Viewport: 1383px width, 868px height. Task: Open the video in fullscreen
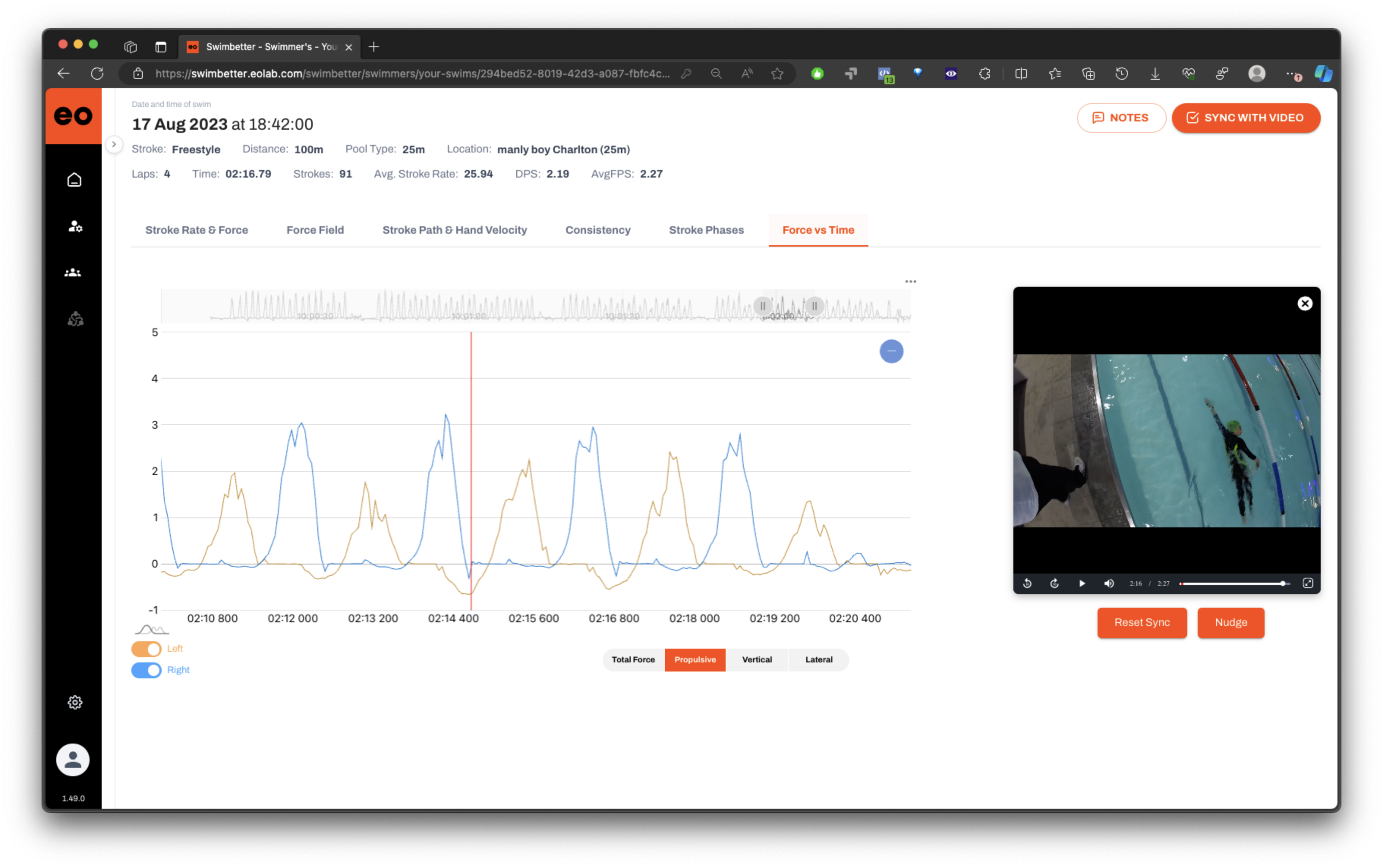pyautogui.click(x=1308, y=583)
